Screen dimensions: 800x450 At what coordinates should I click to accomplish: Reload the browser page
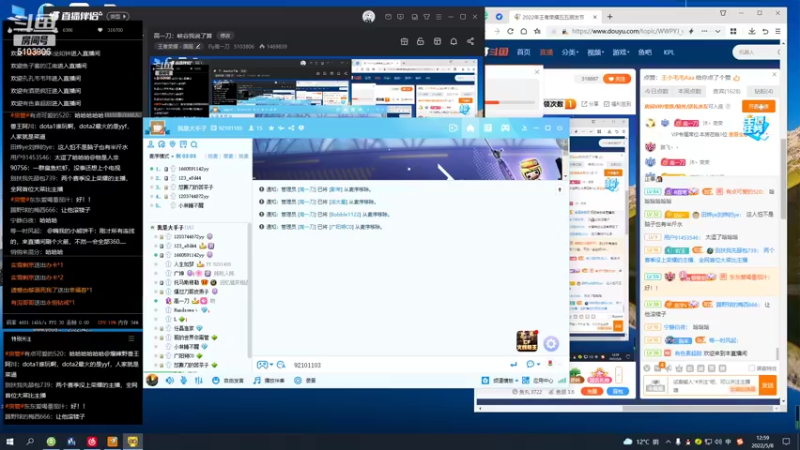pyautogui.click(x=510, y=31)
